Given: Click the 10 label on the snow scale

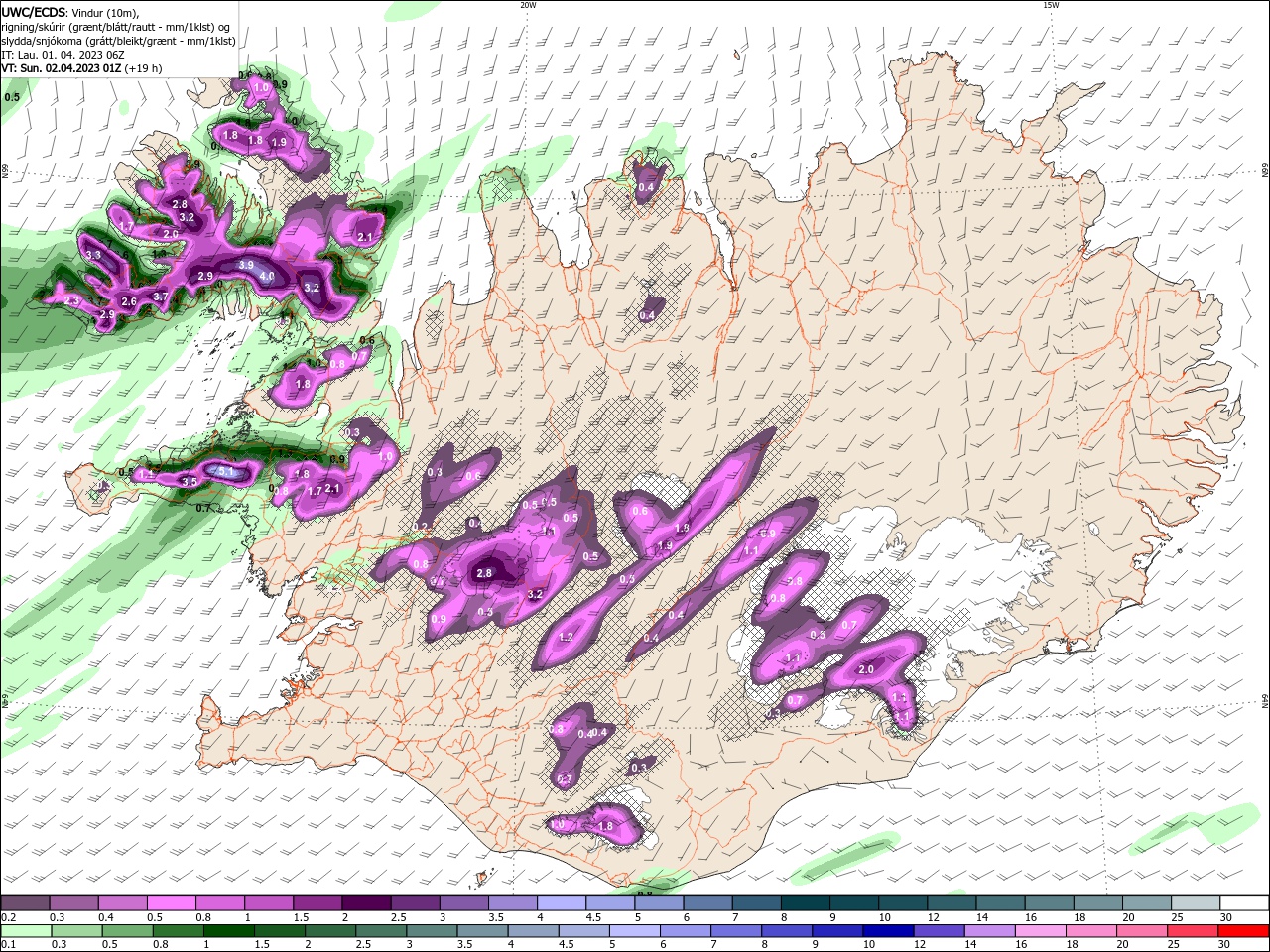Looking at the screenshot, I should pos(885,916).
